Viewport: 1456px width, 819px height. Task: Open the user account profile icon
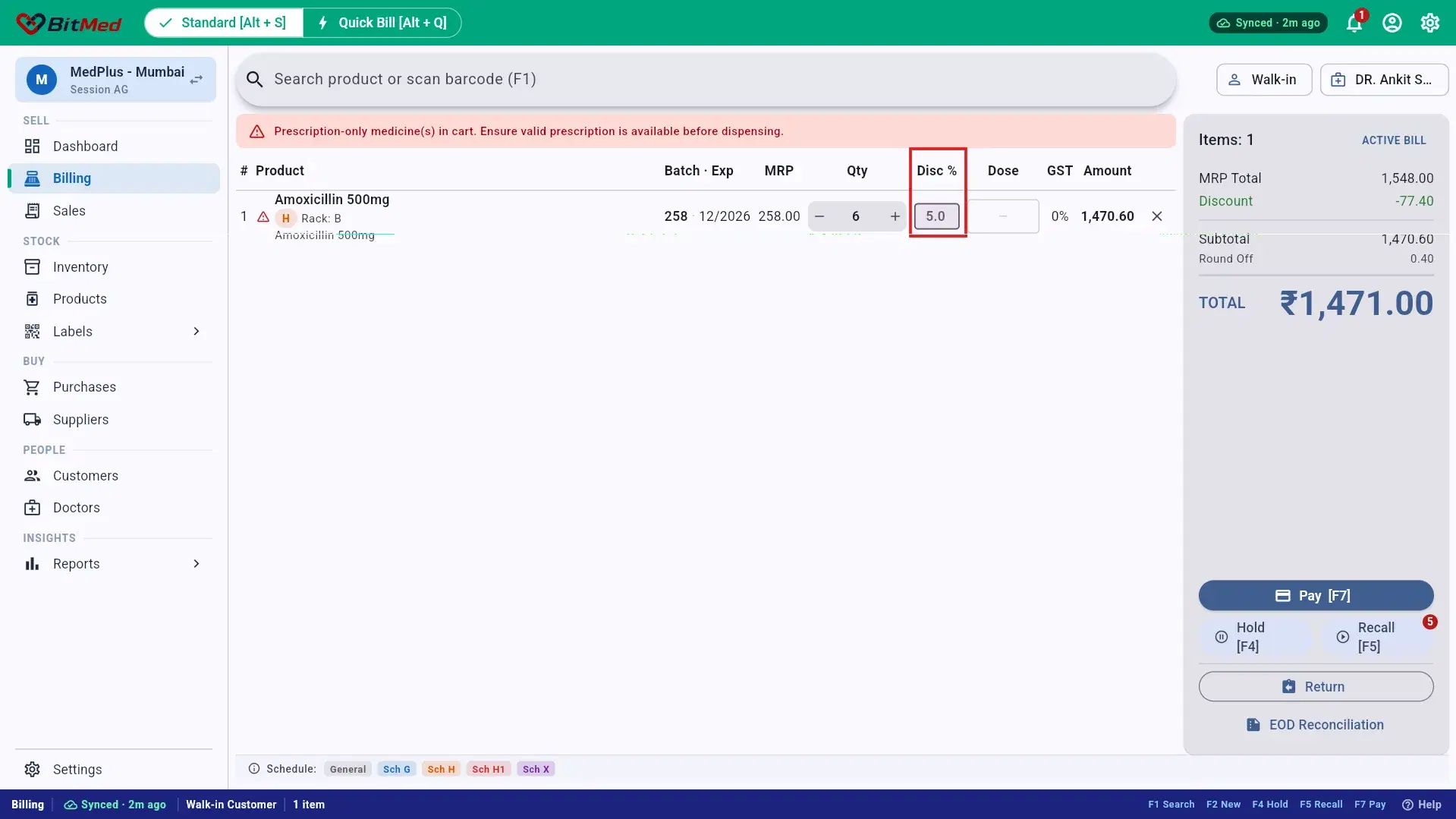click(x=1392, y=23)
